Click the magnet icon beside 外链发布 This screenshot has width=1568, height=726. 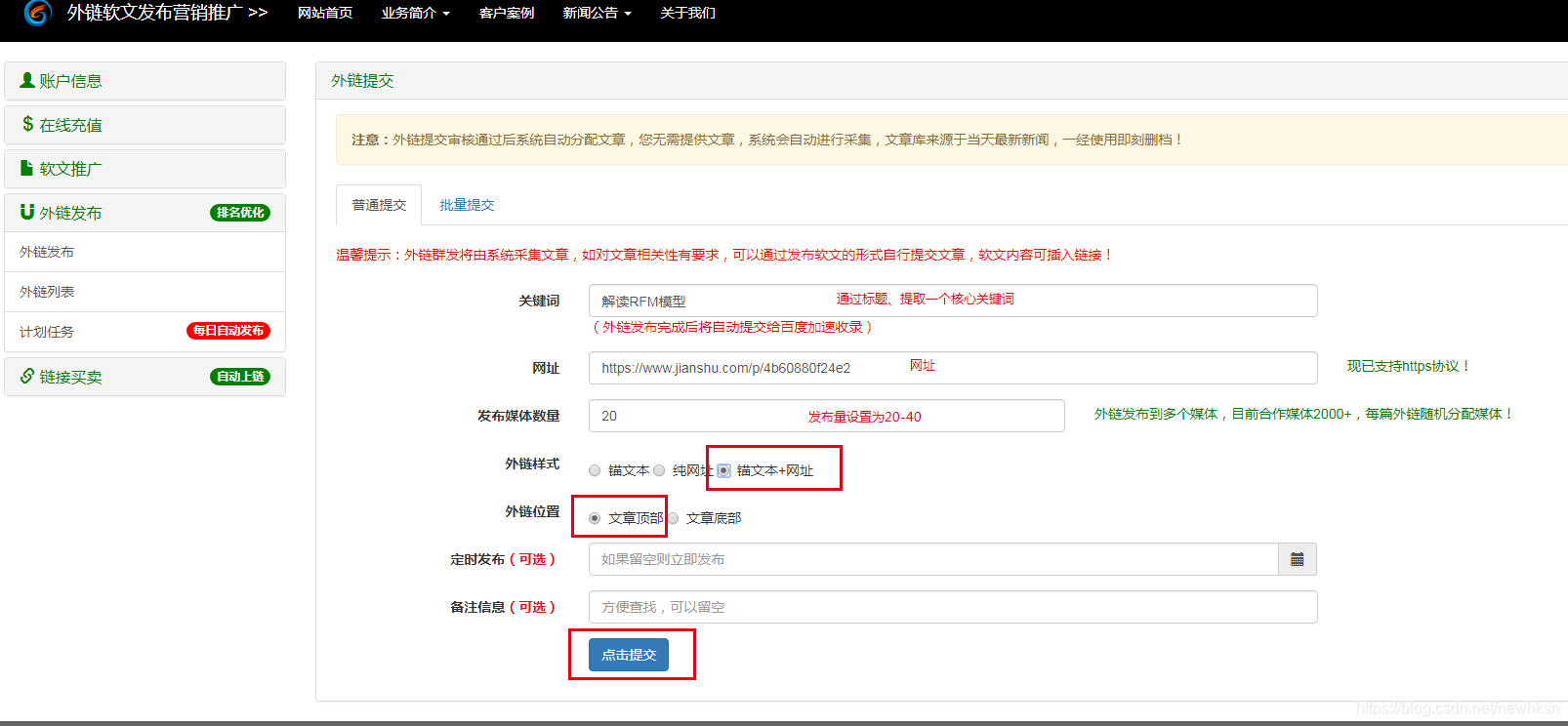click(27, 212)
